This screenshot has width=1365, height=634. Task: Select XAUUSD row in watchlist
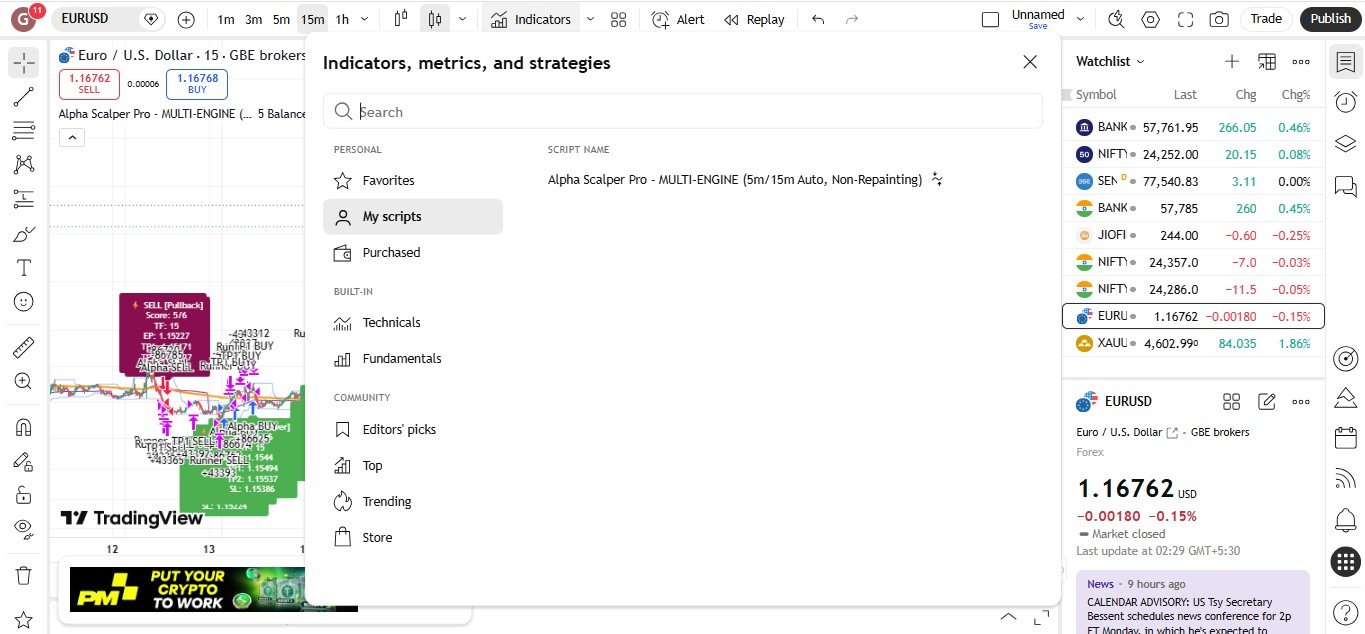click(x=1192, y=344)
